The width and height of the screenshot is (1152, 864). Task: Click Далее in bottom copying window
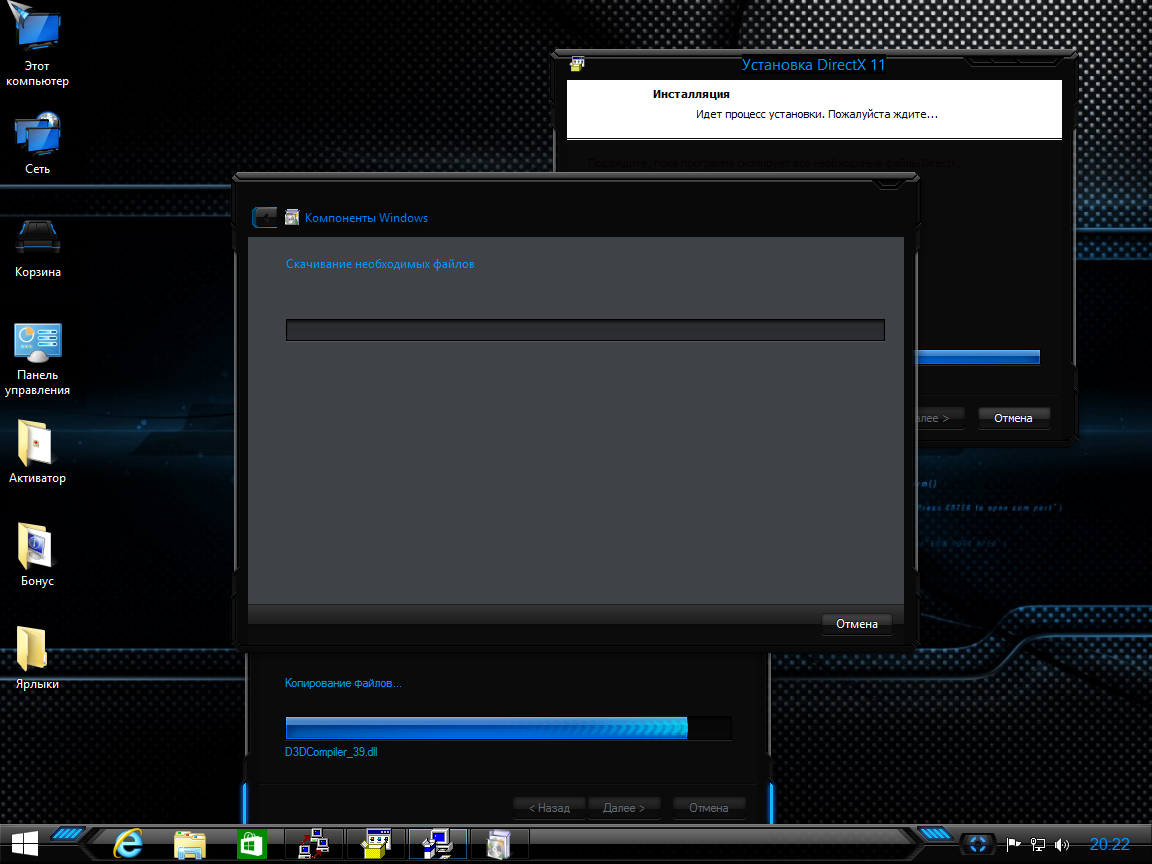click(624, 808)
